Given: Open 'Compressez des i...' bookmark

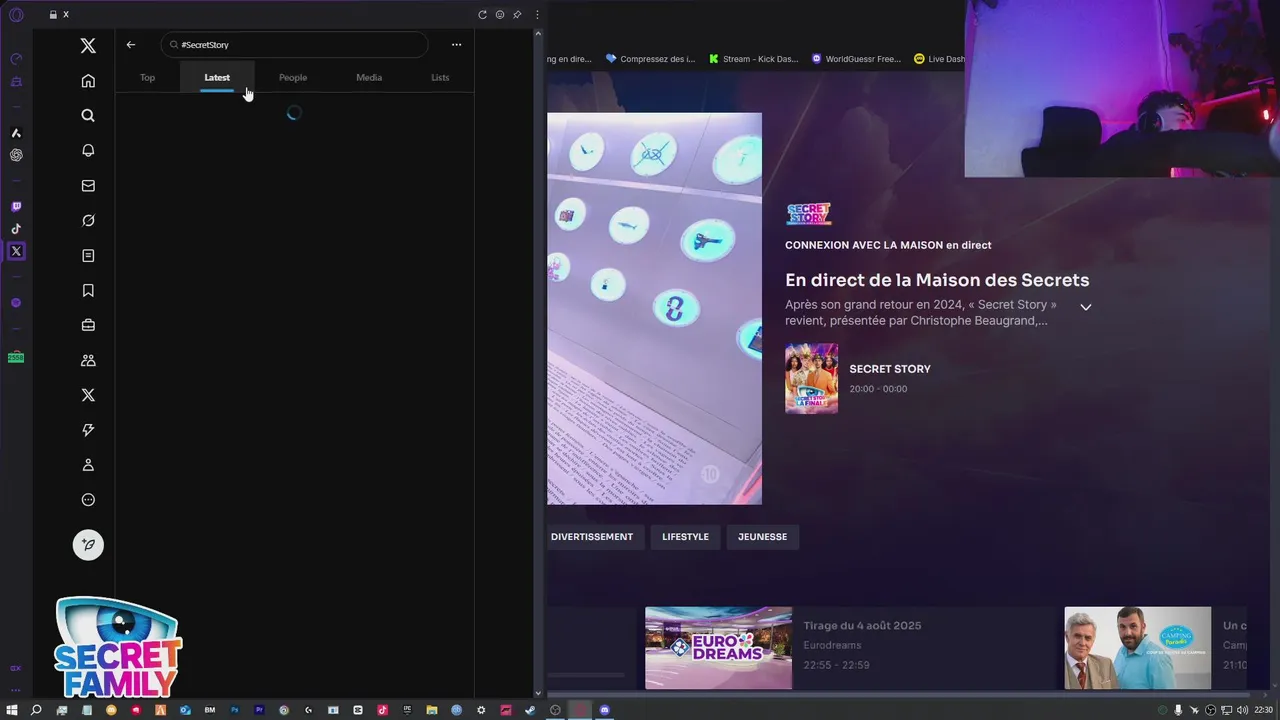Looking at the screenshot, I should click(650, 59).
